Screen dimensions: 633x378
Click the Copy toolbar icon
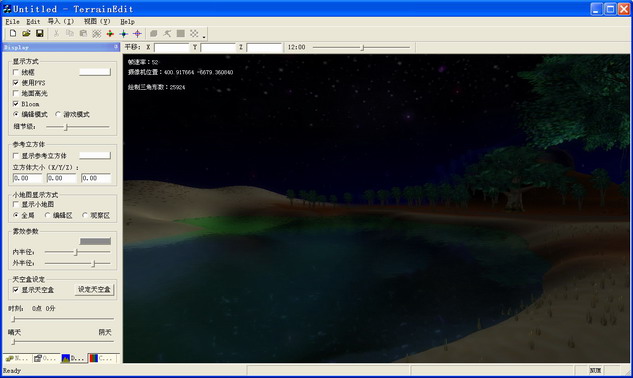coord(70,34)
